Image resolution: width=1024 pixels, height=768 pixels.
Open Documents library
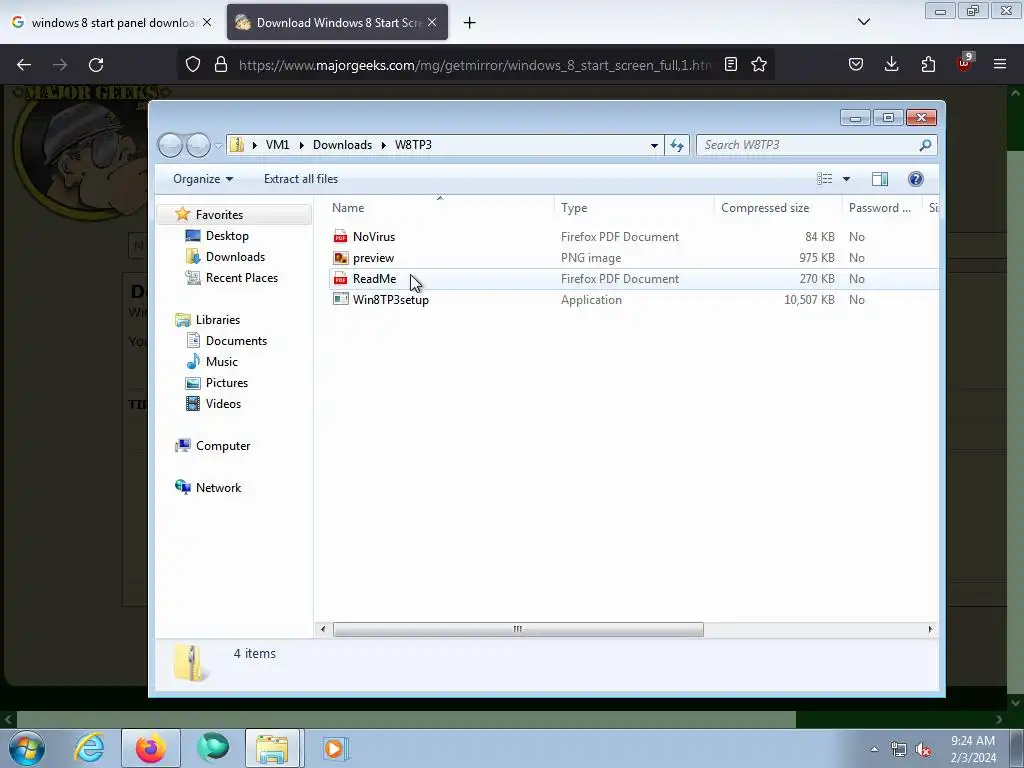click(x=236, y=341)
